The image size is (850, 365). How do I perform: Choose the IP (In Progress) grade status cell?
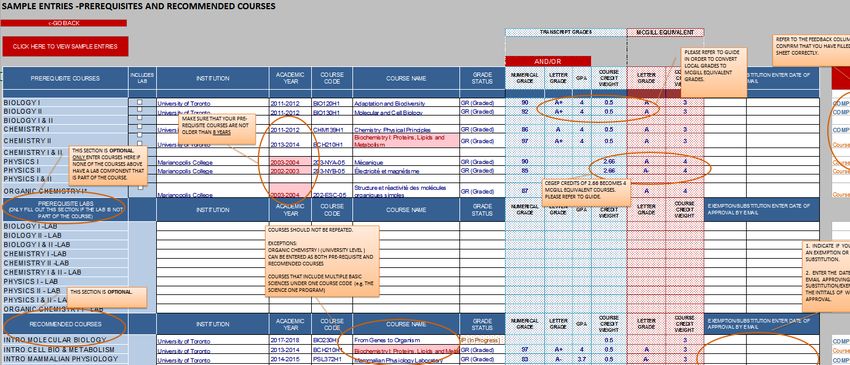coord(482,340)
